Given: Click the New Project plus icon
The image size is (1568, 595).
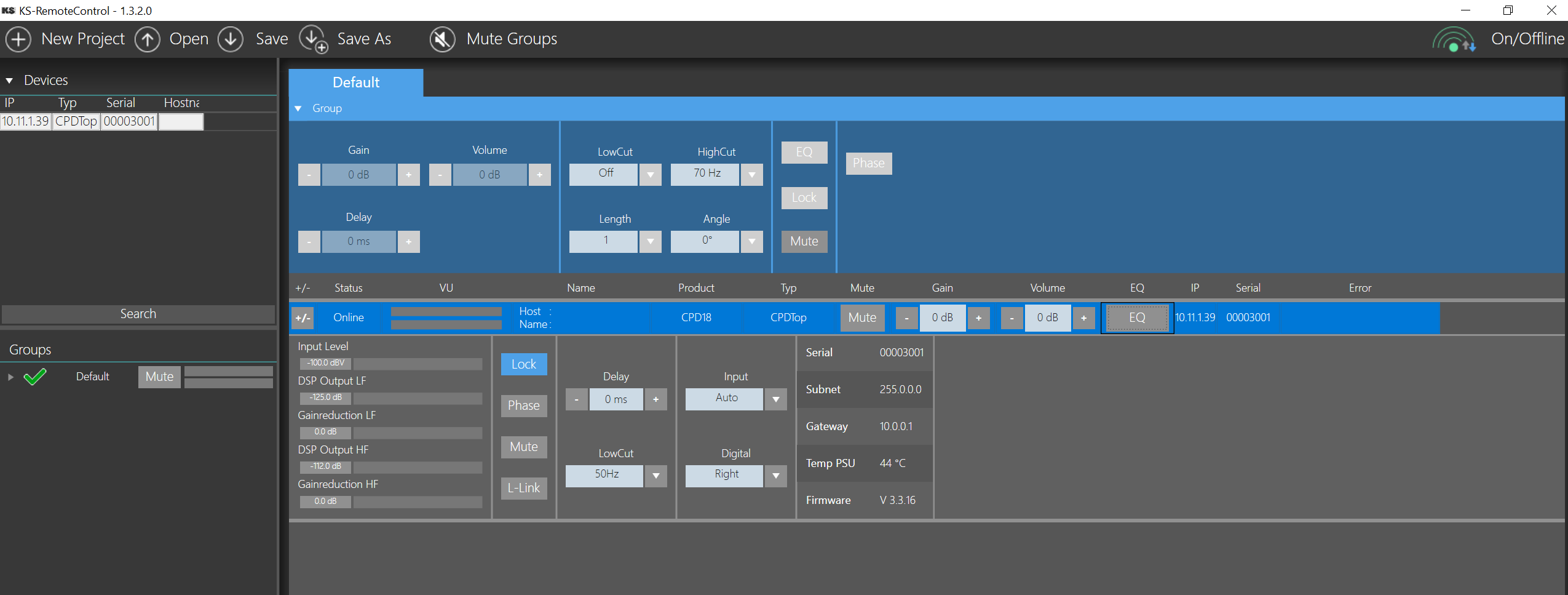Looking at the screenshot, I should [x=18, y=39].
